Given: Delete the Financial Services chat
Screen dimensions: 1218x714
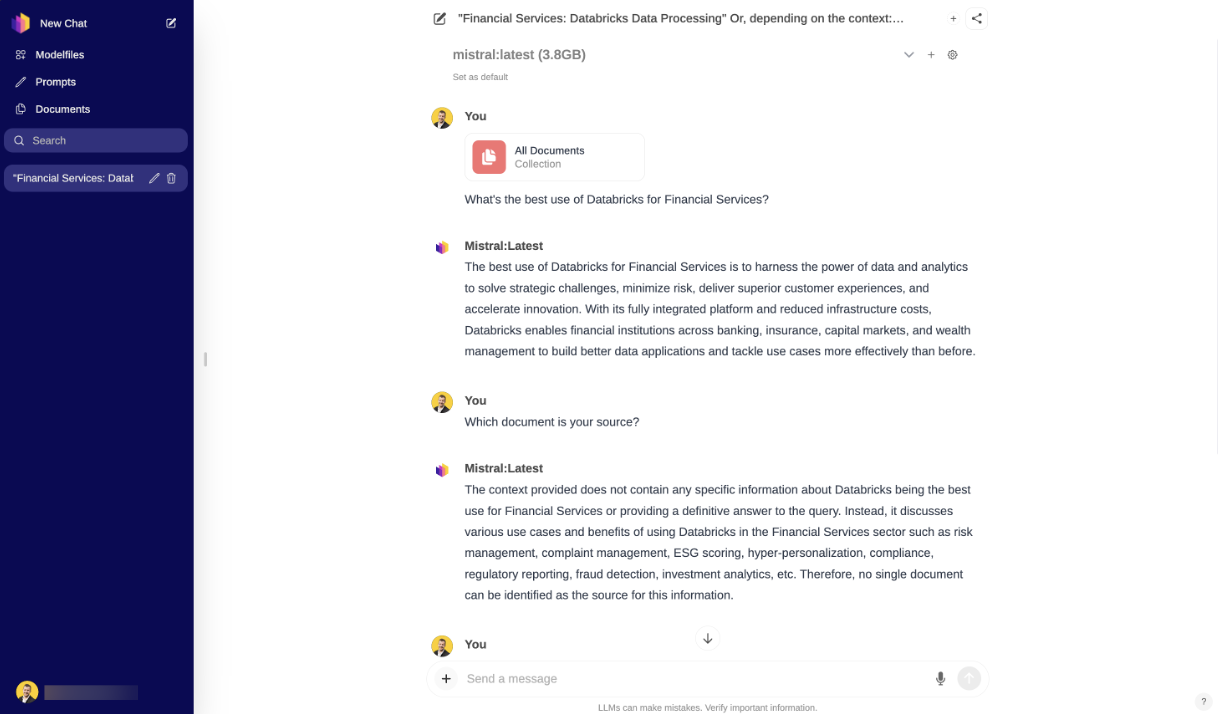Looking at the screenshot, I should [171, 178].
